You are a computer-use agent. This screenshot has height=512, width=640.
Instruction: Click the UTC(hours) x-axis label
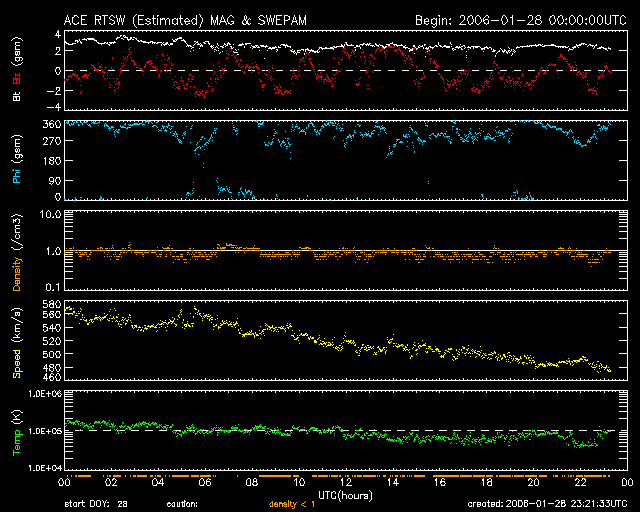343,495
